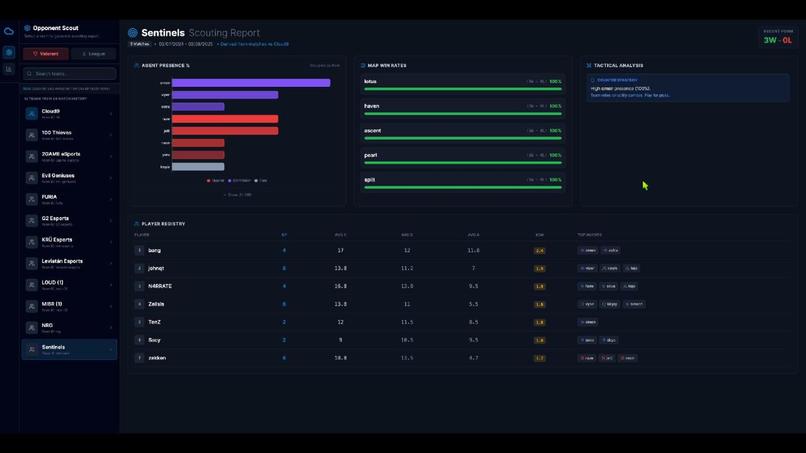Click the G2 Esports team avatar
Screen dimensions: 806x453
[31, 221]
